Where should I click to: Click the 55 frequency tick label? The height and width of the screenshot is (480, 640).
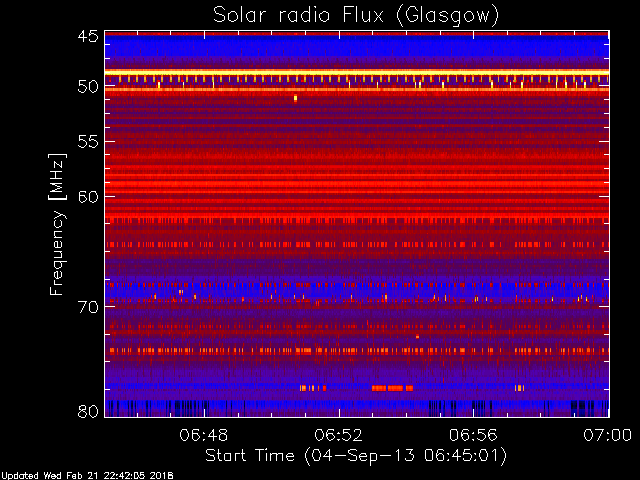click(x=88, y=142)
